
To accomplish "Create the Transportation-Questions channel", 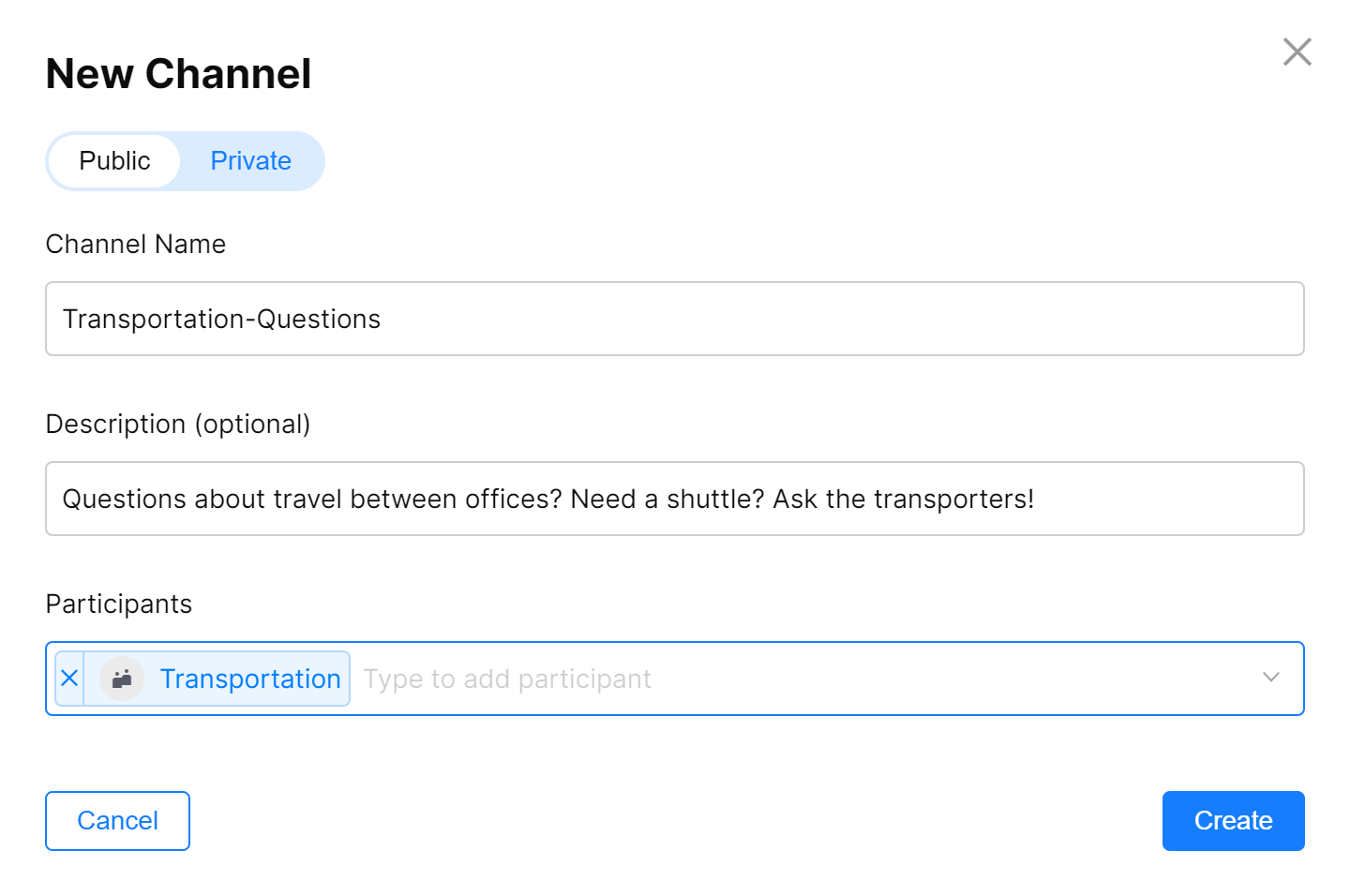I will click(x=1233, y=821).
